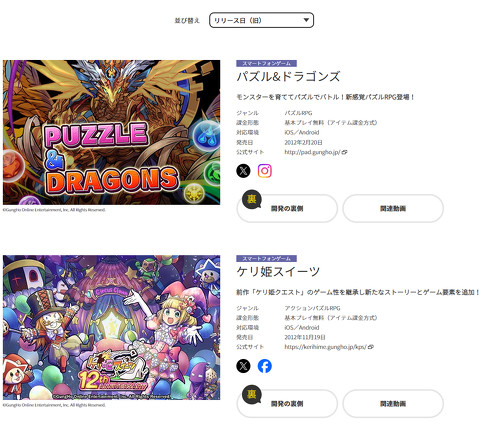
Task: Click the スマートフォンゲーム tag above ケリ姫スイーツ
Action: tap(266, 258)
